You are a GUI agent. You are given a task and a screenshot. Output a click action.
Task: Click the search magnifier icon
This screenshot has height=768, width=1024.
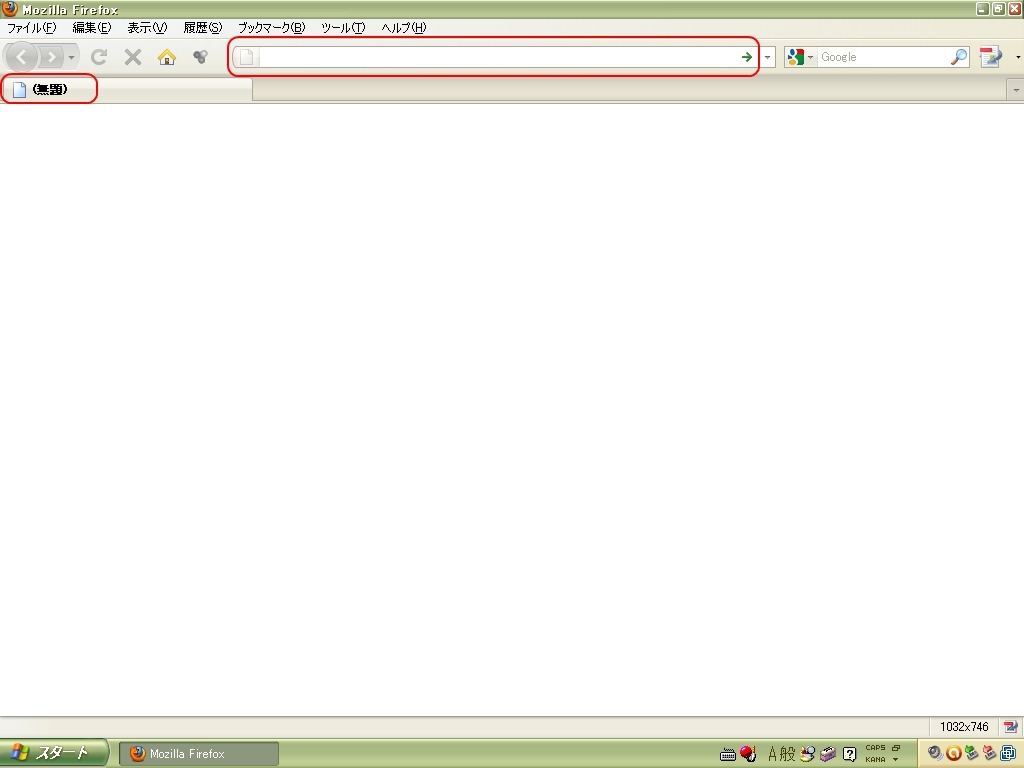coord(959,57)
